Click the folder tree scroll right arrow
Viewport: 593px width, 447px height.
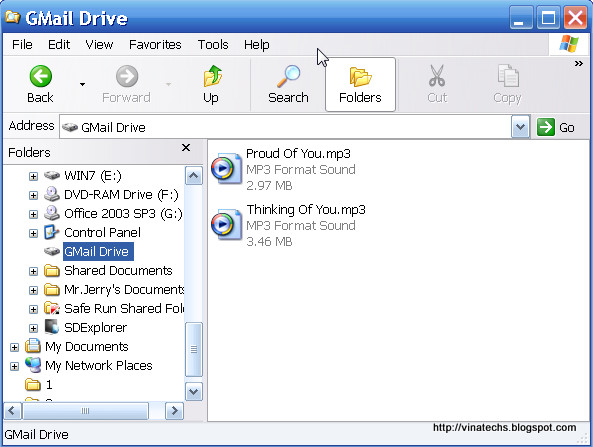[x=174, y=411]
